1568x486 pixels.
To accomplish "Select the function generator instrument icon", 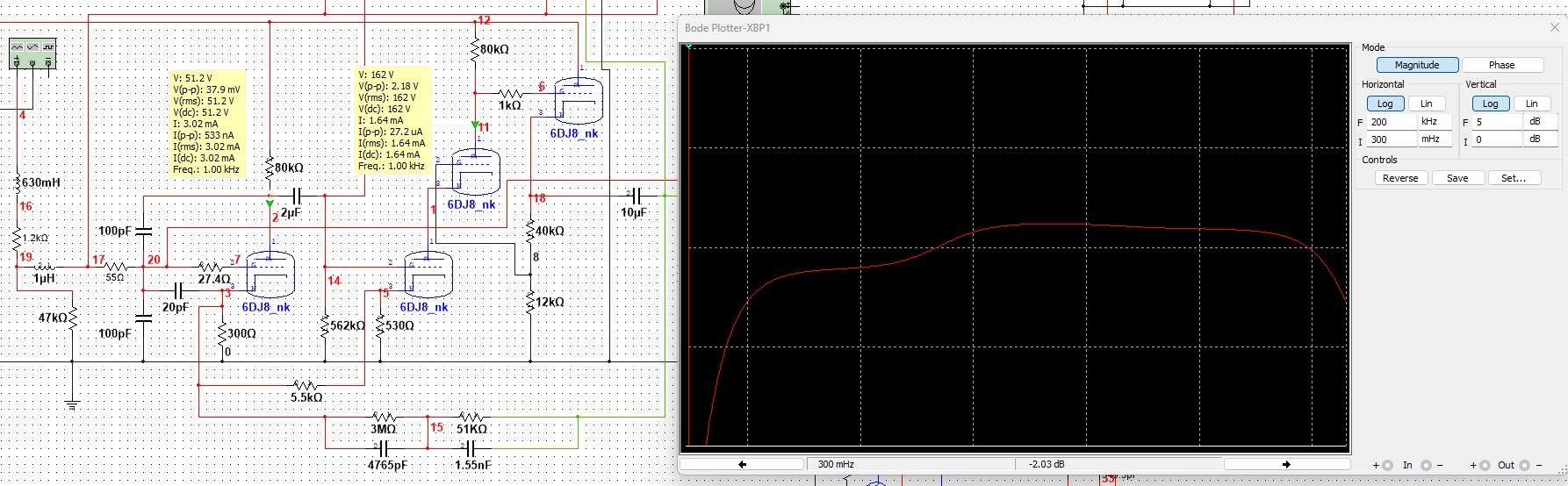I will click(32, 54).
